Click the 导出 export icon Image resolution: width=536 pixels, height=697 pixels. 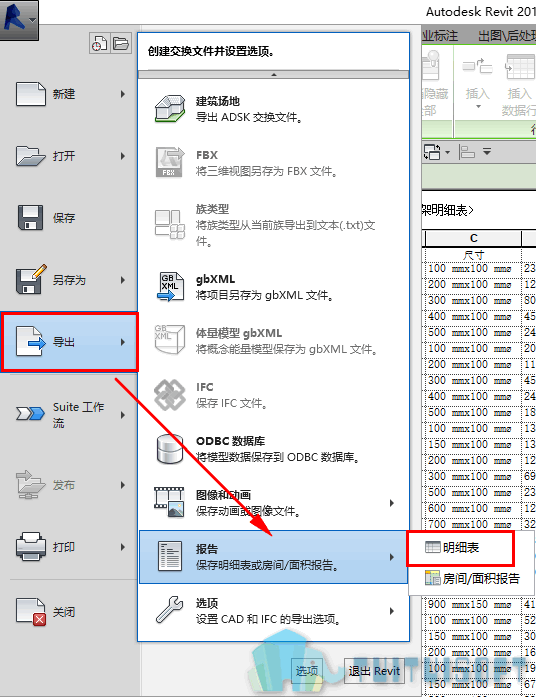pos(31,342)
